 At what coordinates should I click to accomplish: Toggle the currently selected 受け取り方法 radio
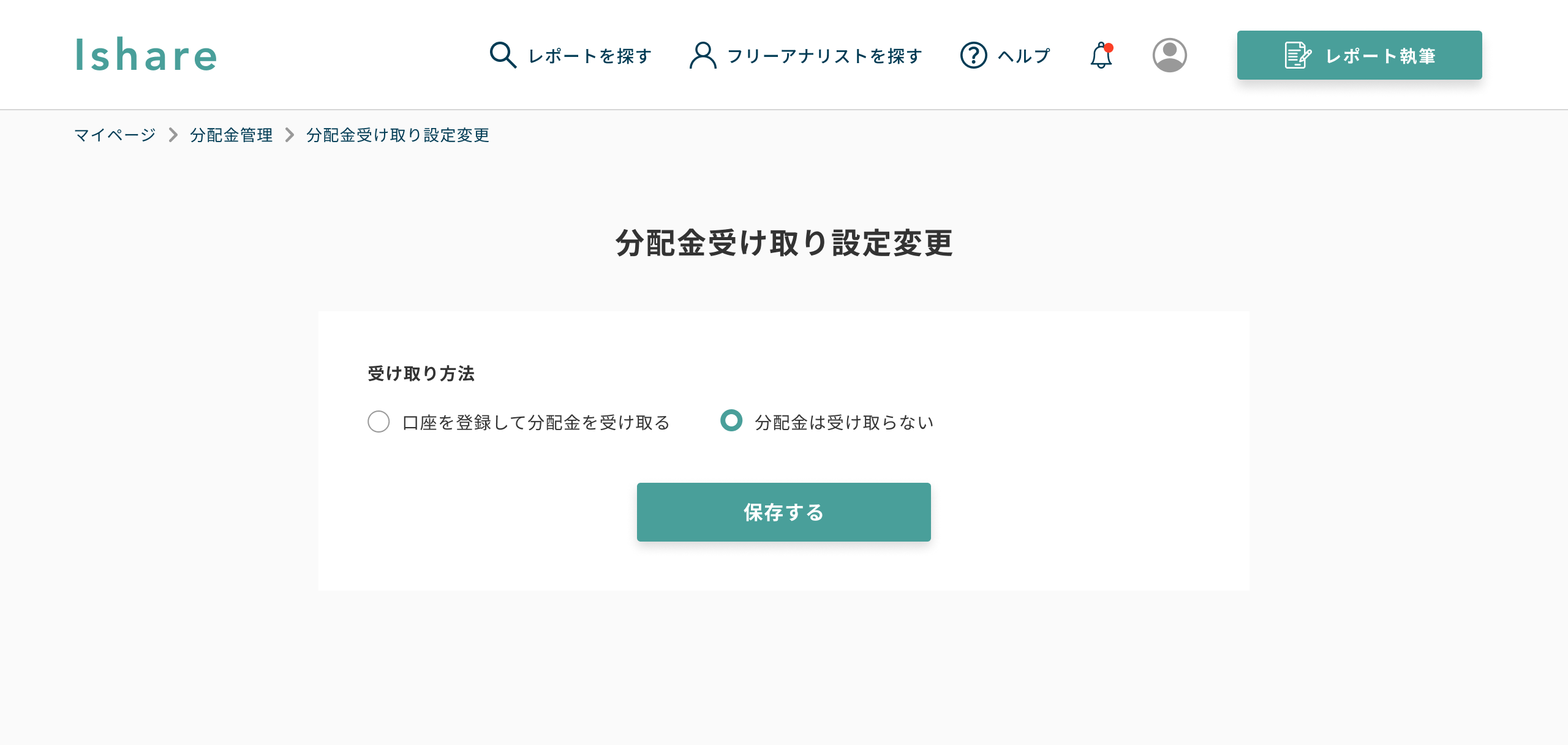[x=731, y=422]
